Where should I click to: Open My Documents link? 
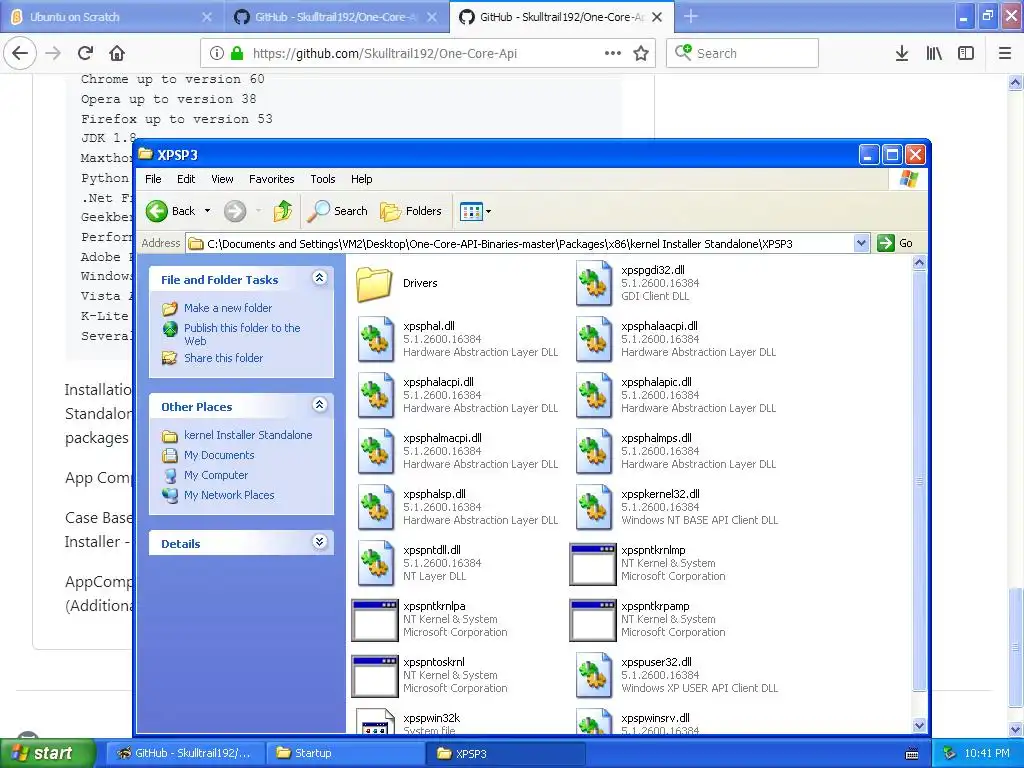click(x=219, y=455)
